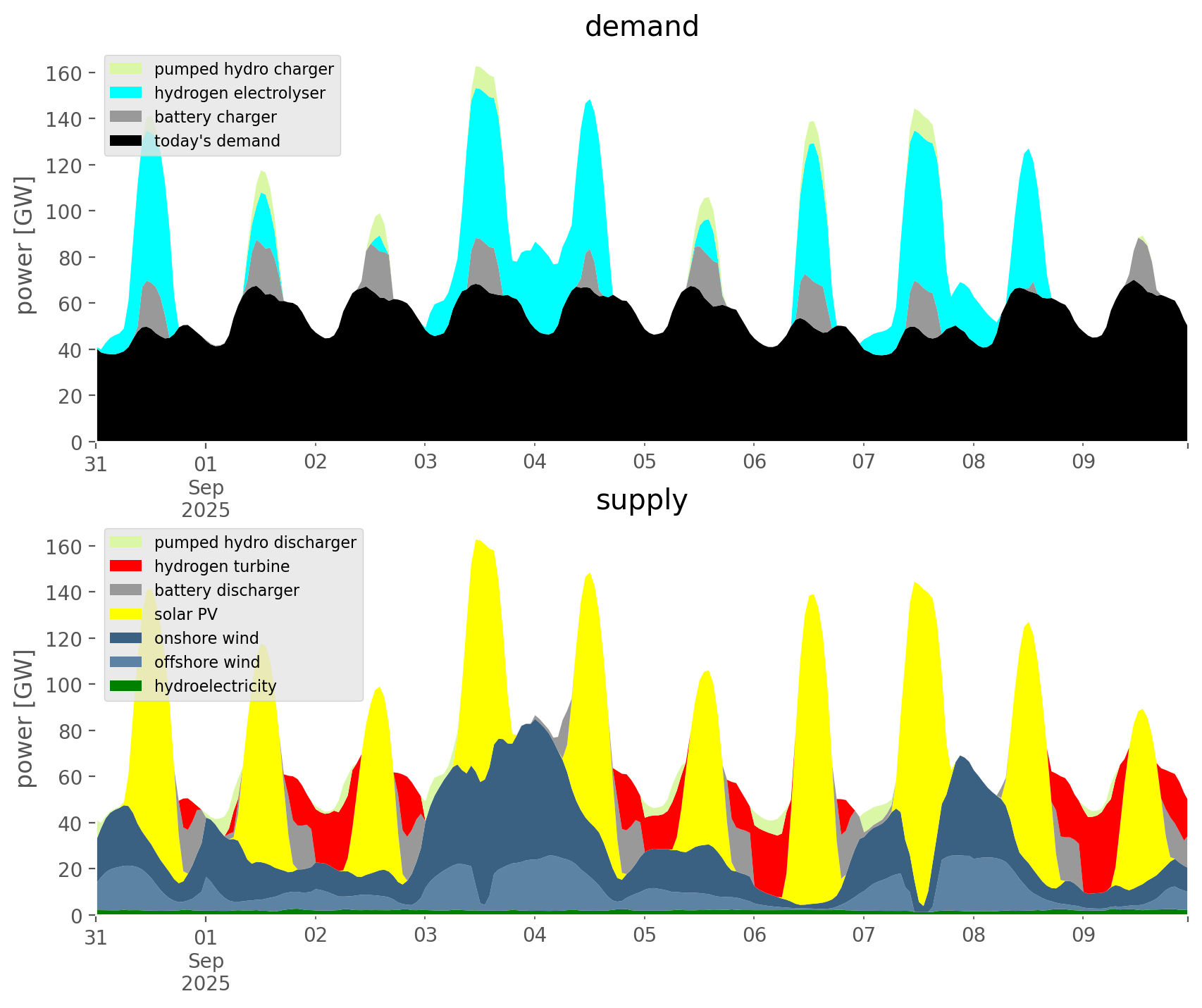Click the "supply" chart title
1202x1008 pixels.
(x=641, y=500)
